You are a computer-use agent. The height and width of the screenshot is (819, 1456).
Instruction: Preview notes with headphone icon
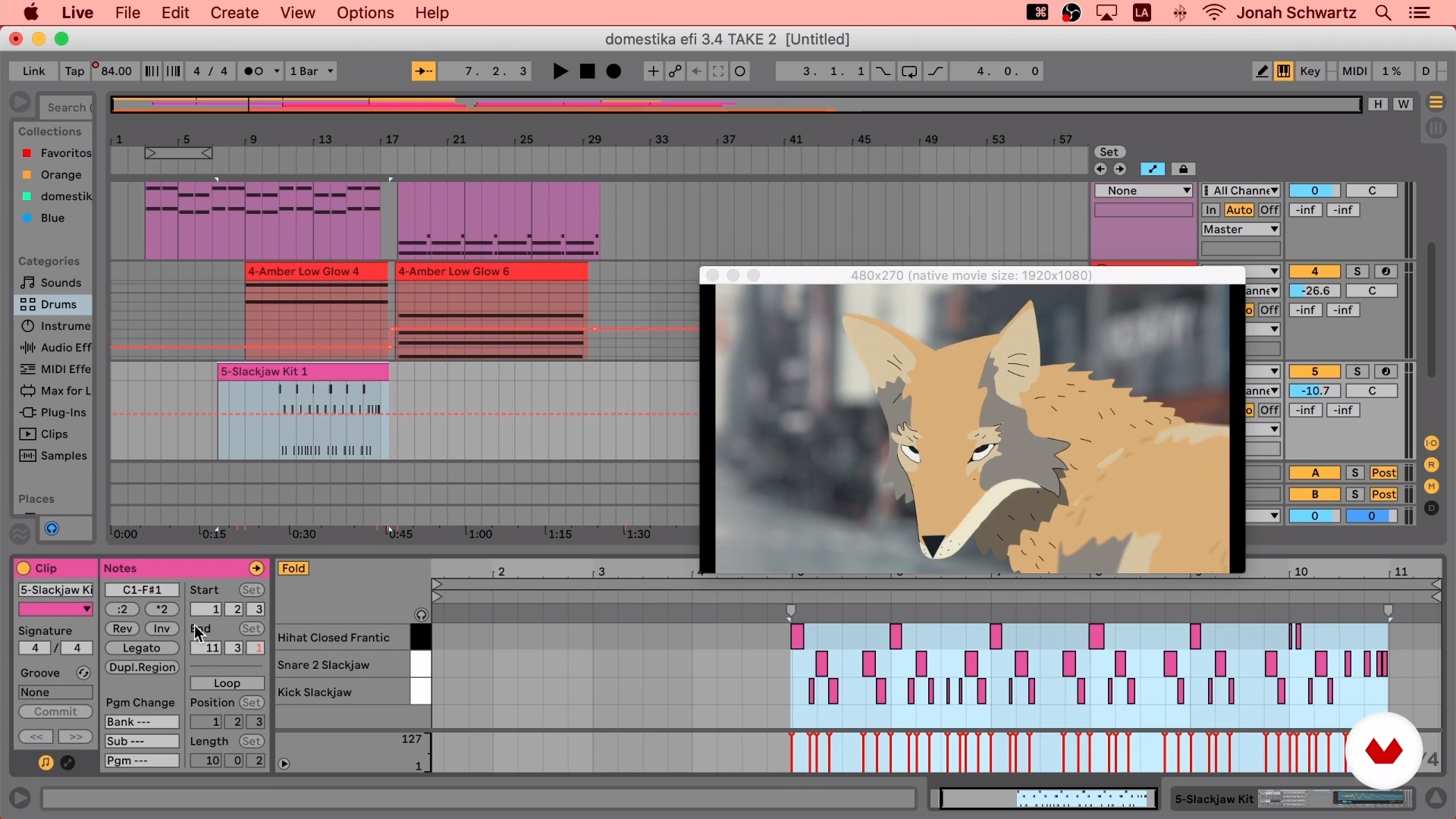pos(421,615)
